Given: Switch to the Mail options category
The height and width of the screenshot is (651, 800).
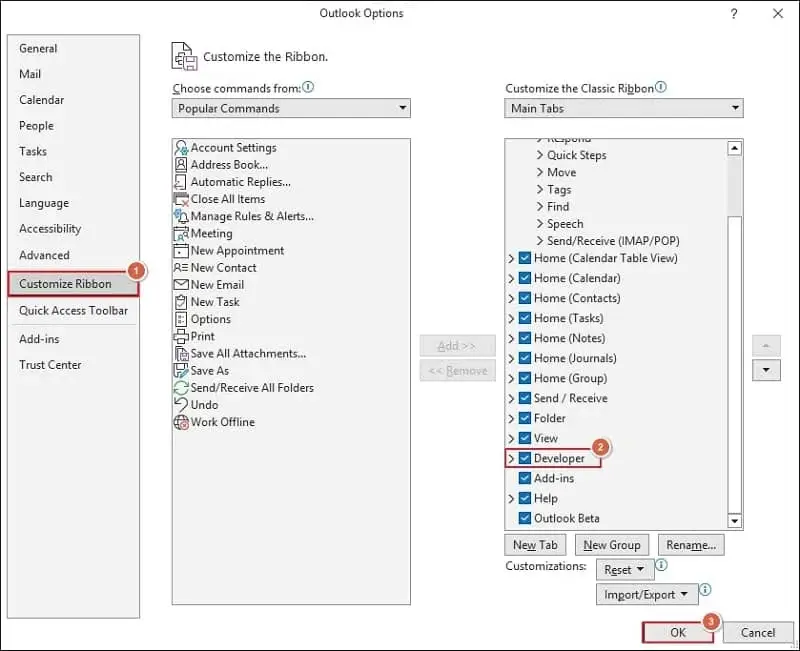Looking at the screenshot, I should pyautogui.click(x=30, y=74).
